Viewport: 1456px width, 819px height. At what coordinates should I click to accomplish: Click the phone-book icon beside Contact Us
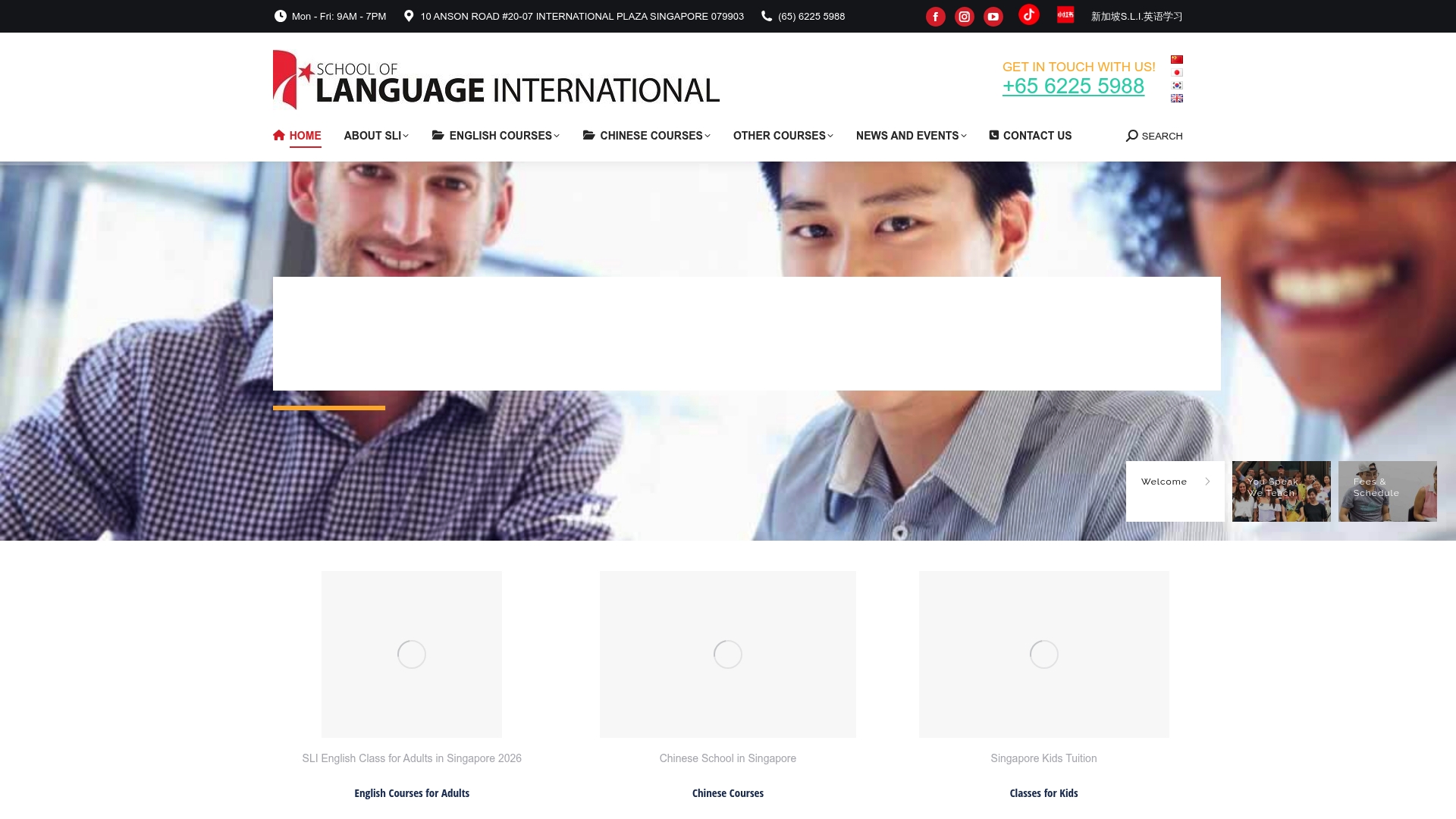(x=993, y=135)
